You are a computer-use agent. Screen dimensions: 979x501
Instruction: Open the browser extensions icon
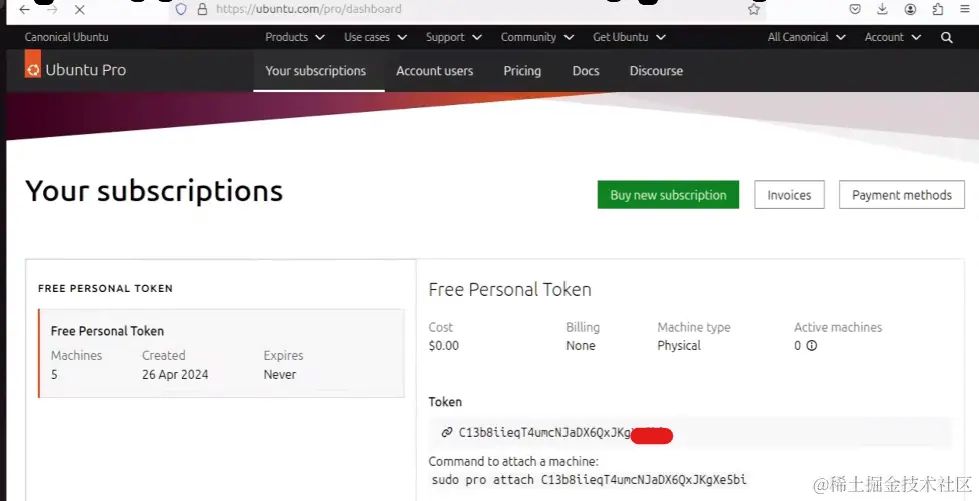click(x=938, y=9)
